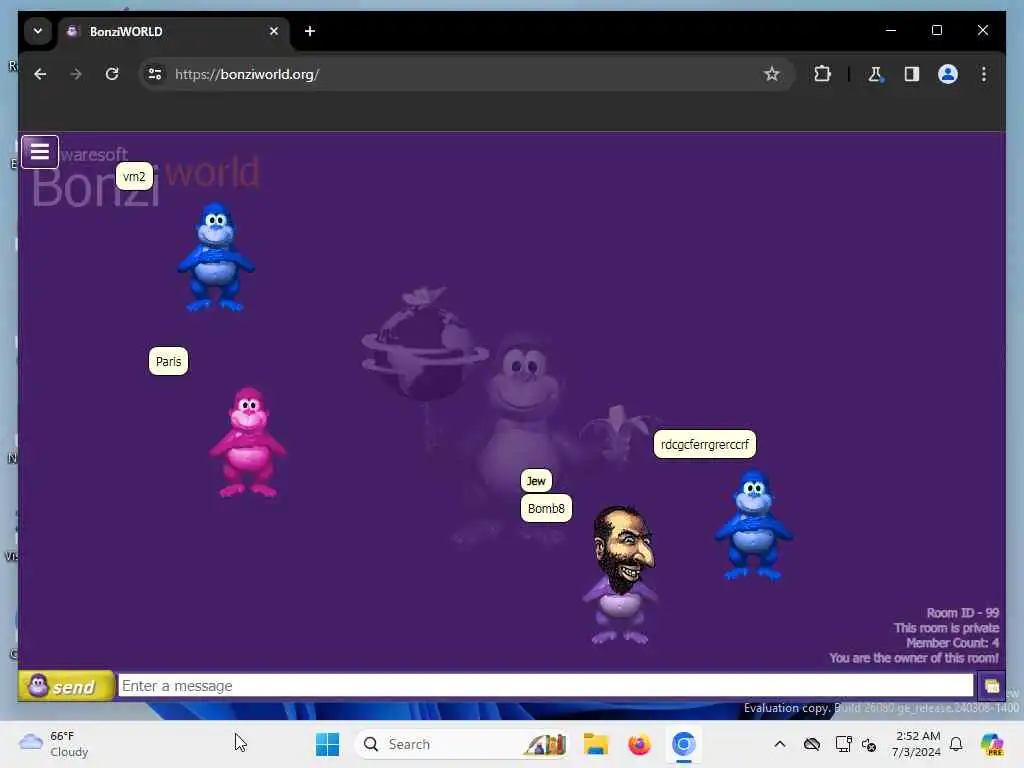This screenshot has width=1024, height=768.
Task: Launch Copilot preview from taskbar
Action: (991, 744)
